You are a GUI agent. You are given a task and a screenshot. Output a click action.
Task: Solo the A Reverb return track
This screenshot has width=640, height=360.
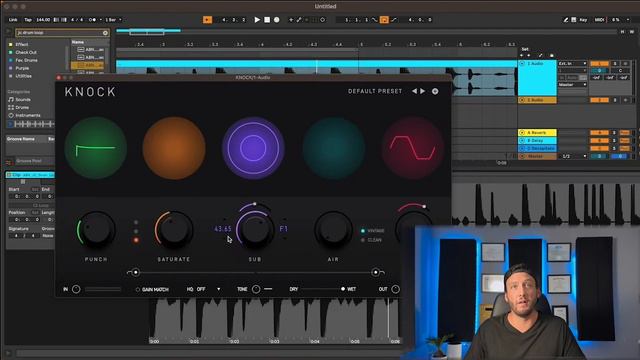point(615,133)
